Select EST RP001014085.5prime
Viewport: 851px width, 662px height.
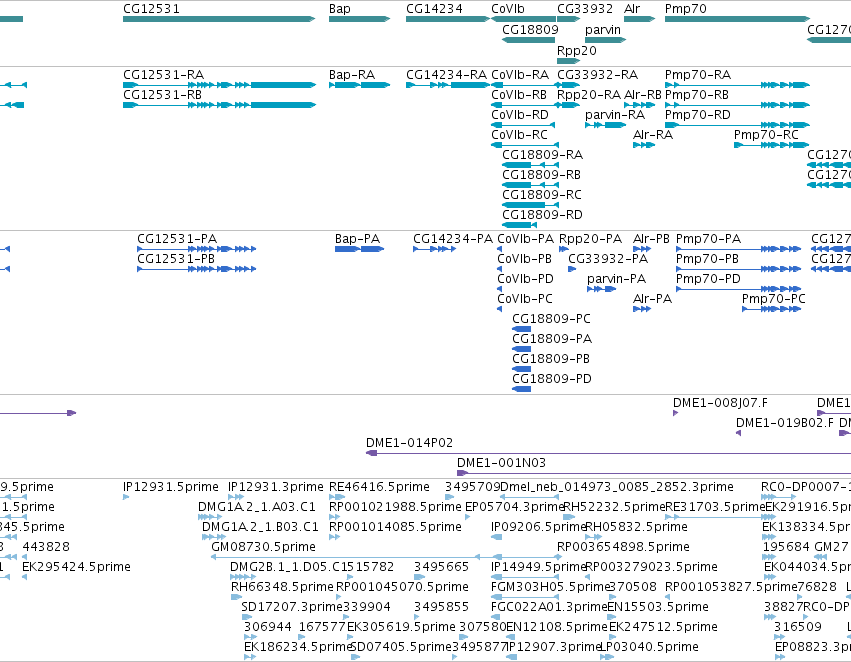[x=334, y=537]
